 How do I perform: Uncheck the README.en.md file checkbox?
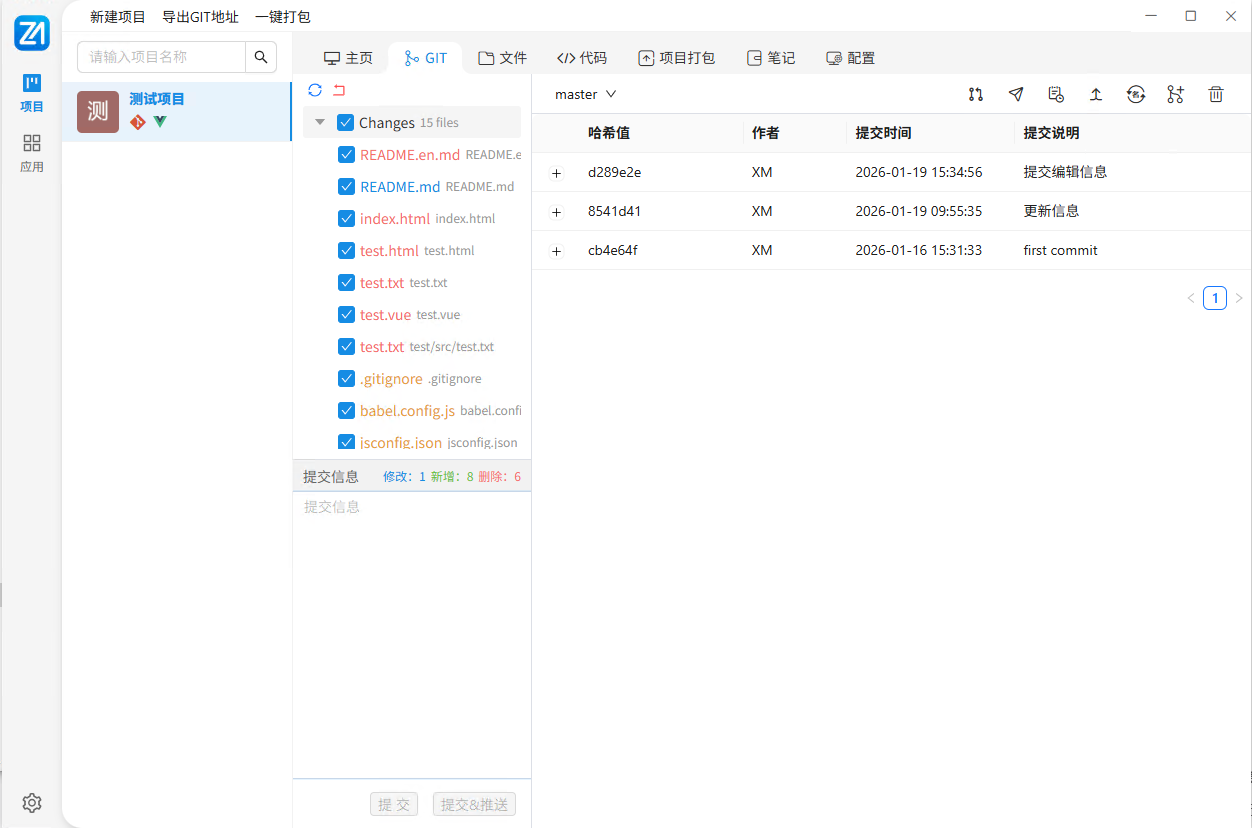pos(347,155)
